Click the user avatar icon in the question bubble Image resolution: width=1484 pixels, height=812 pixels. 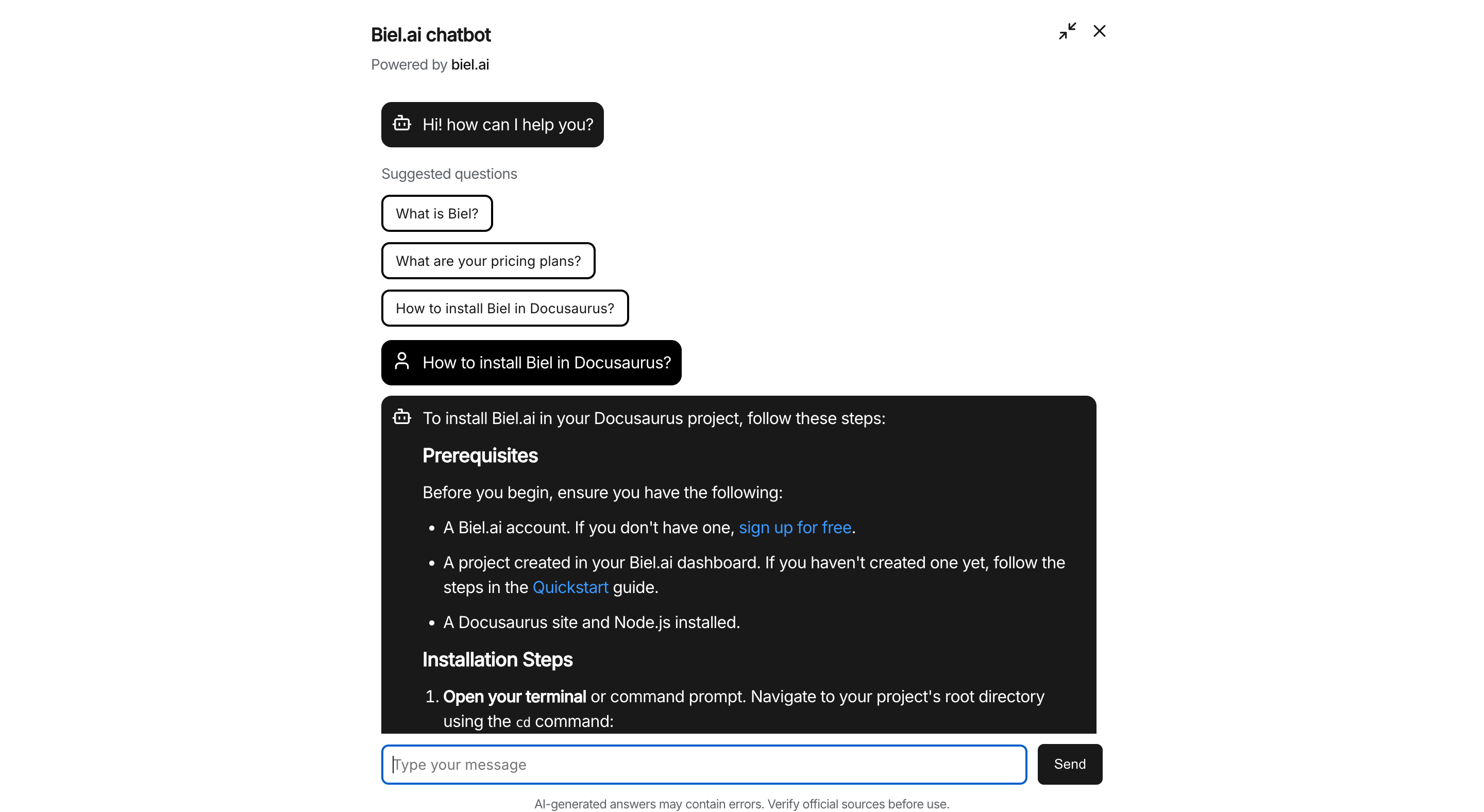tap(401, 362)
